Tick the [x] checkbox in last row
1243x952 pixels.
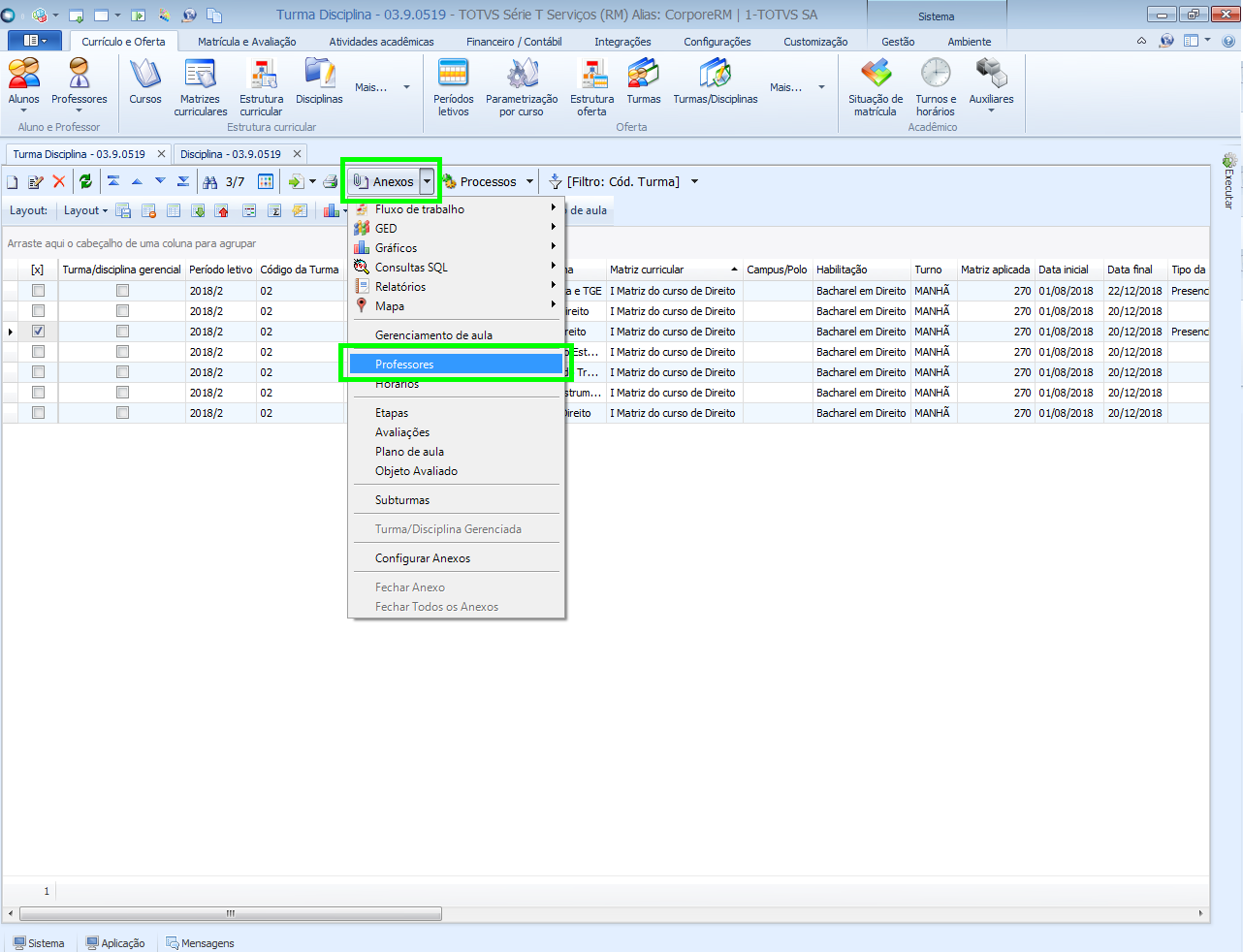[x=38, y=413]
